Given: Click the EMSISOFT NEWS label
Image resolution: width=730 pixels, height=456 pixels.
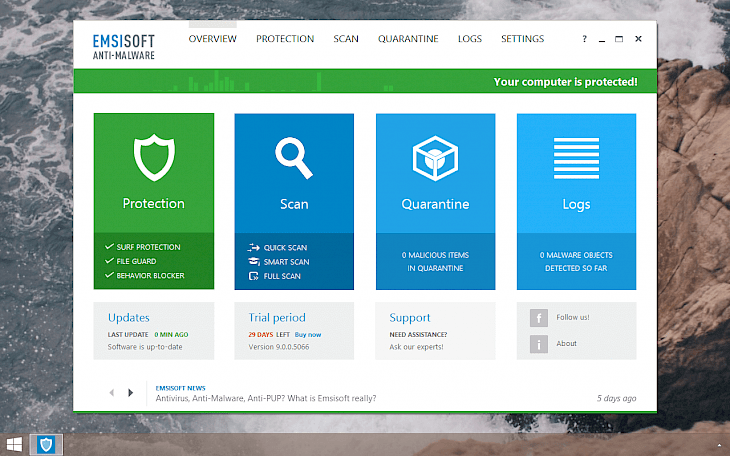Looking at the screenshot, I should pyautogui.click(x=180, y=388).
